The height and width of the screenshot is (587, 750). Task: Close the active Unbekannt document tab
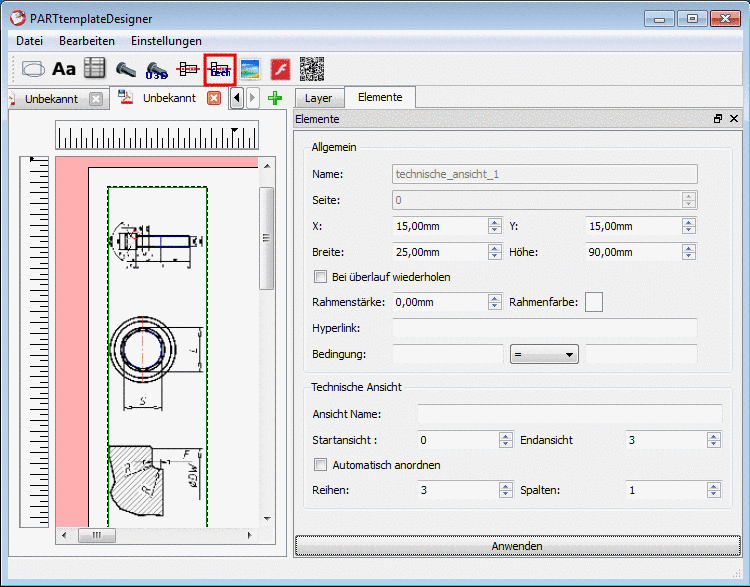[x=213, y=98]
